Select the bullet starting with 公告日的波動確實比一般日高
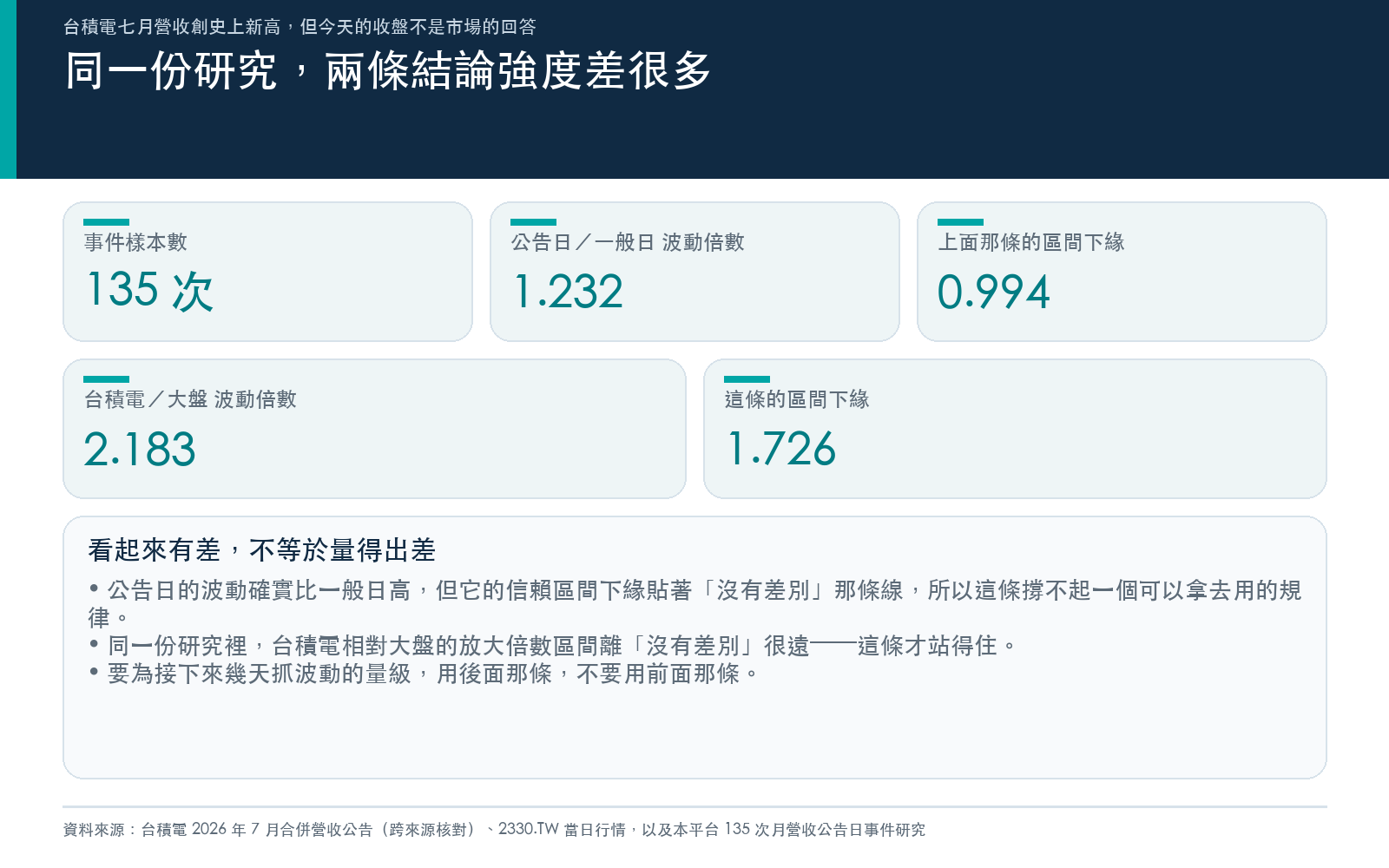This screenshot has width=1389, height=868. pyautogui.click(x=694, y=604)
